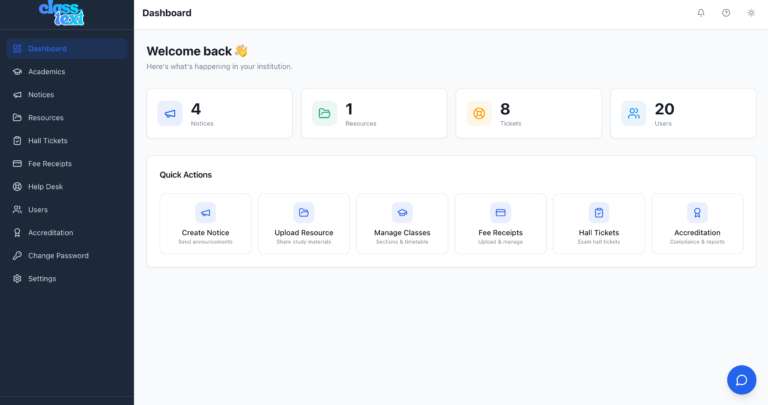Toggle light/dark theme sun icon
Image resolution: width=768 pixels, height=405 pixels.
point(751,13)
